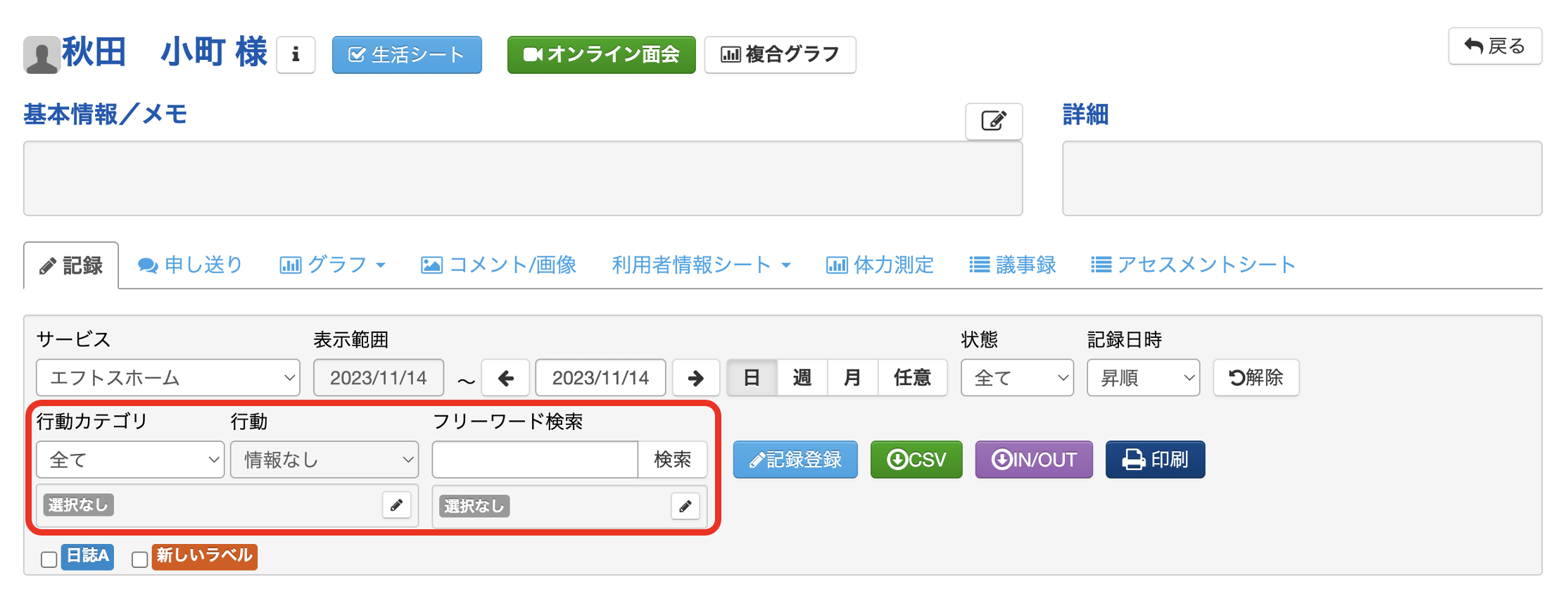Open the サービス dropdown showing エフトスホーム
The height and width of the screenshot is (601, 1568).
coord(167,378)
